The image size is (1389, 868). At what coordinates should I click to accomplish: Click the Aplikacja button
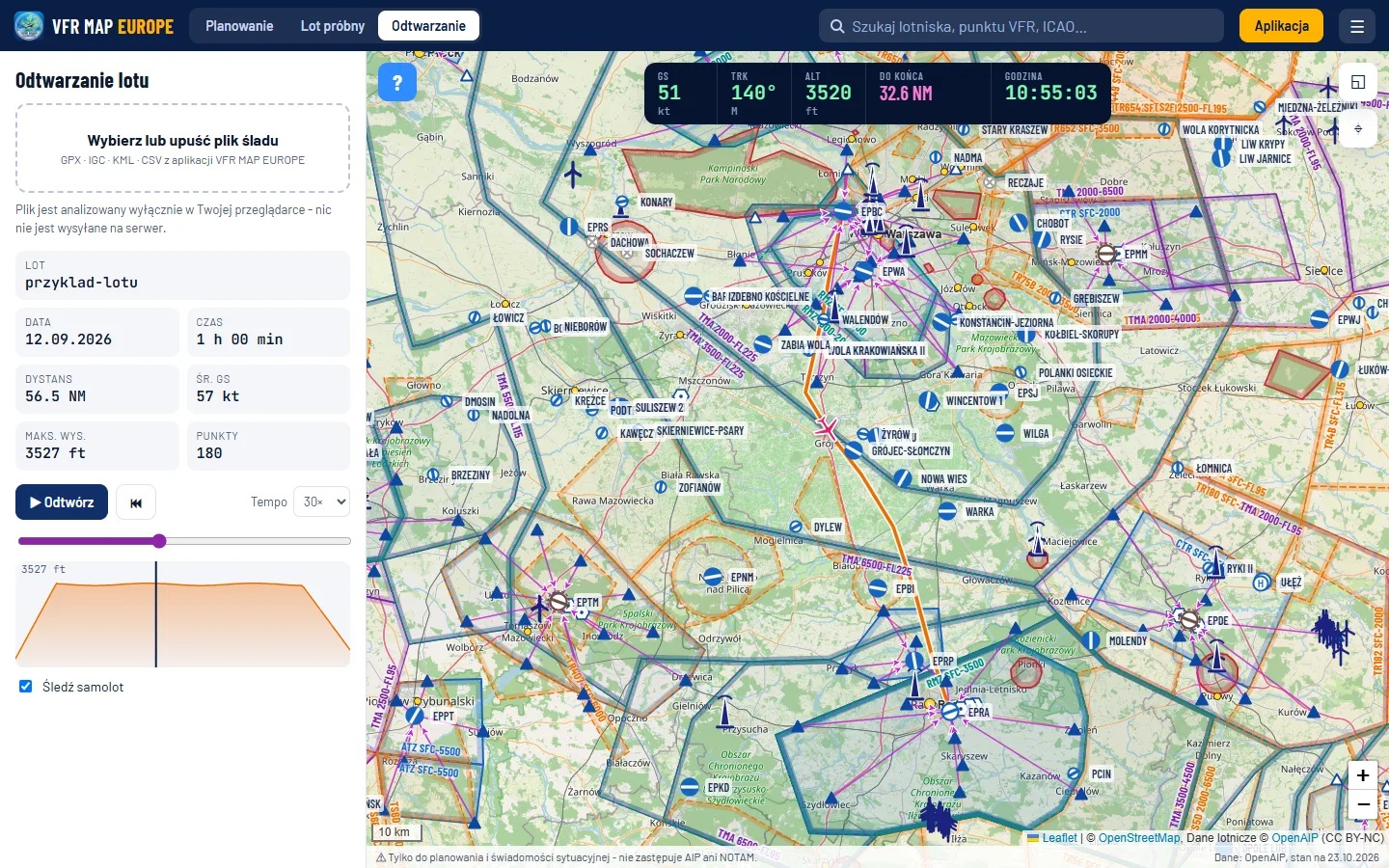[1281, 26]
